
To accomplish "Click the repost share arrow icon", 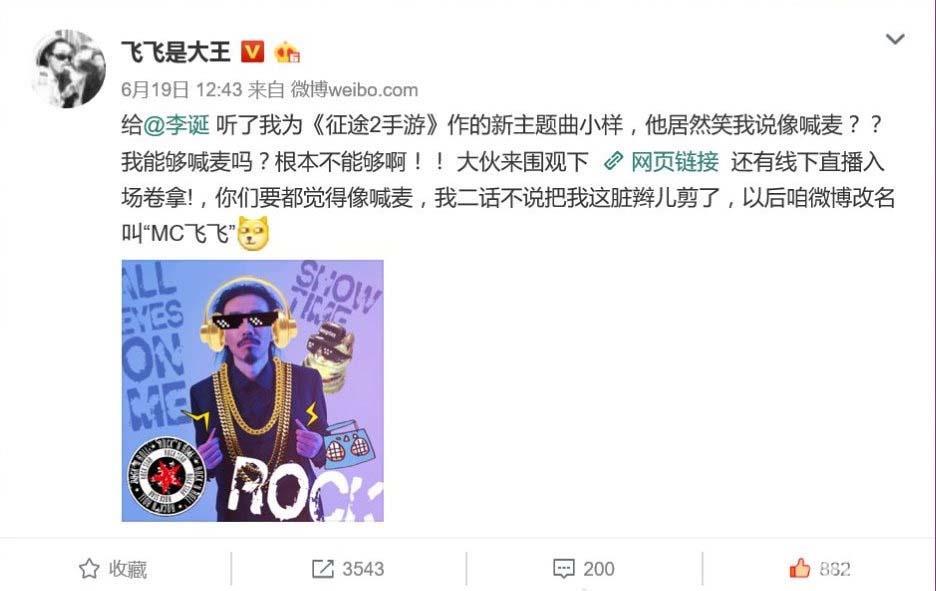I will click(x=323, y=569).
